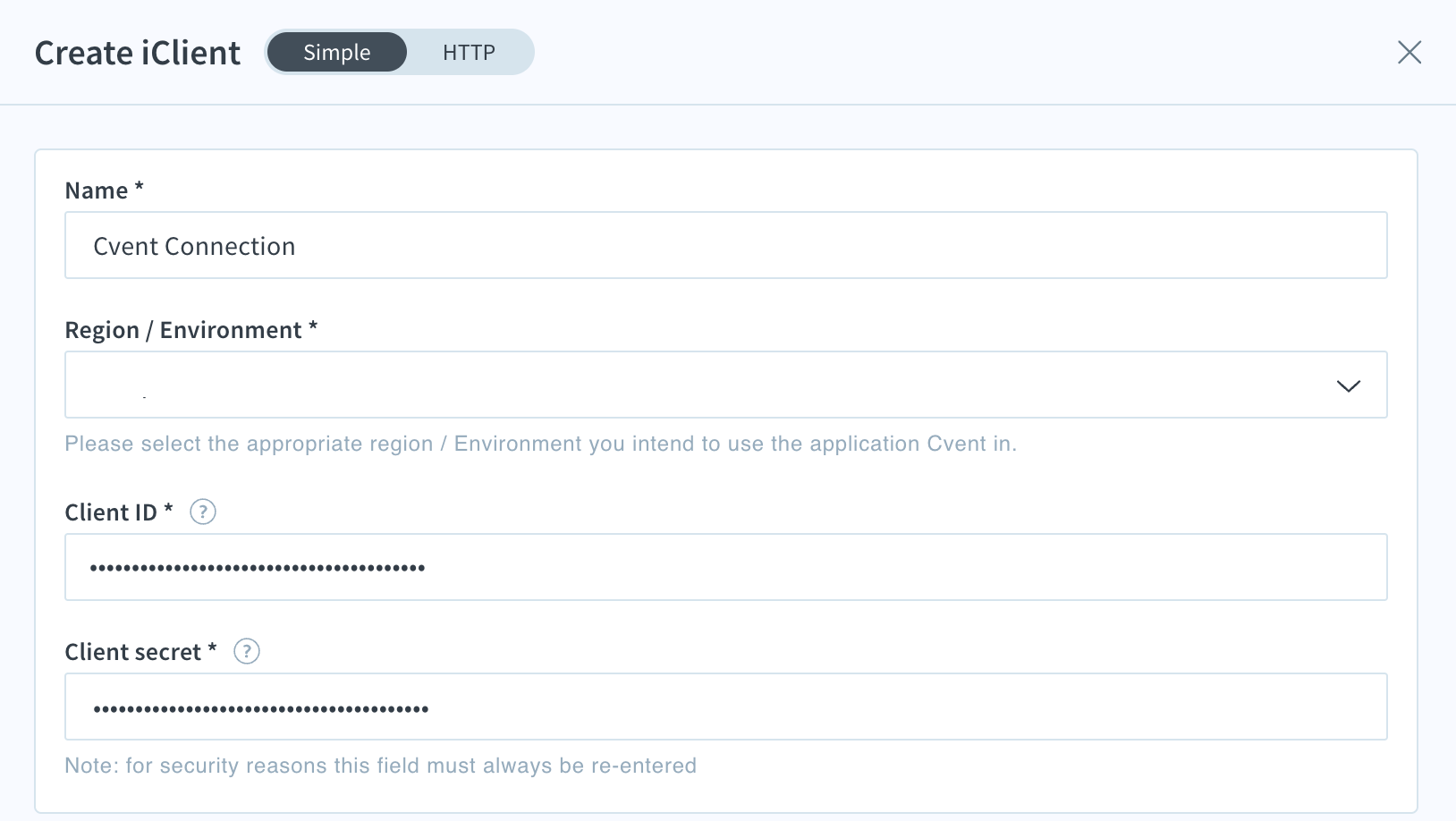Image resolution: width=1456 pixels, height=821 pixels.
Task: Click the 'Client ID *' label text
Action: click(x=119, y=512)
